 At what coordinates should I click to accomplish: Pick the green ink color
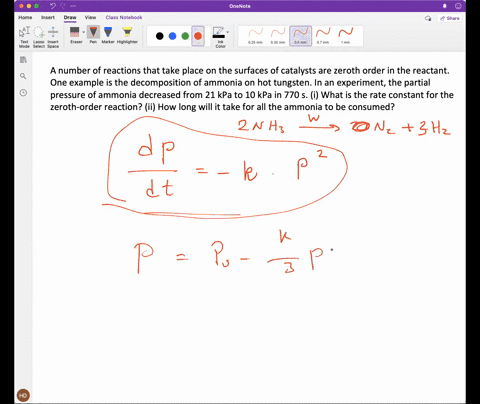[x=185, y=36]
